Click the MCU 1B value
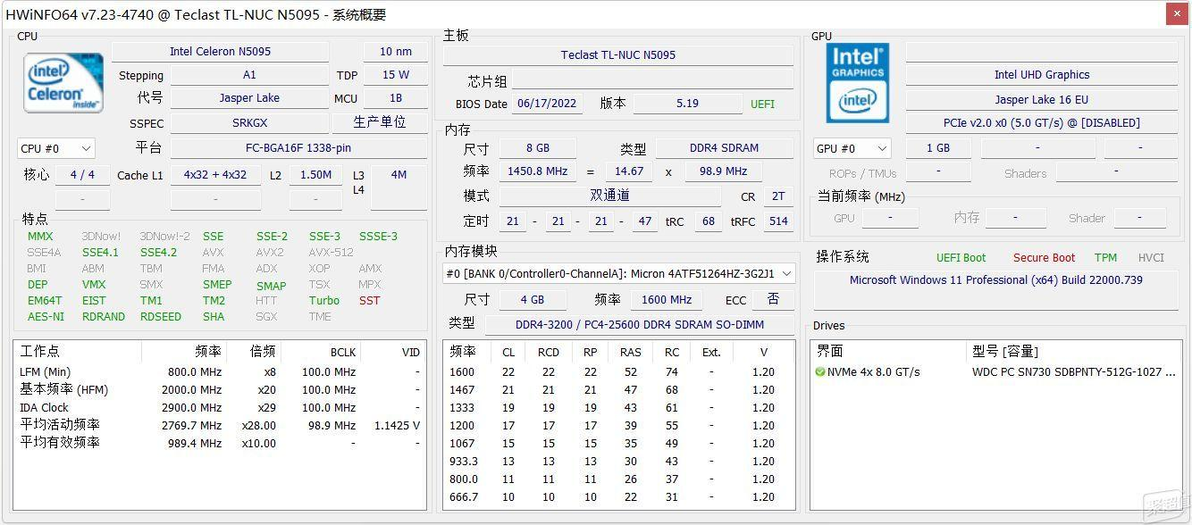 click(395, 98)
